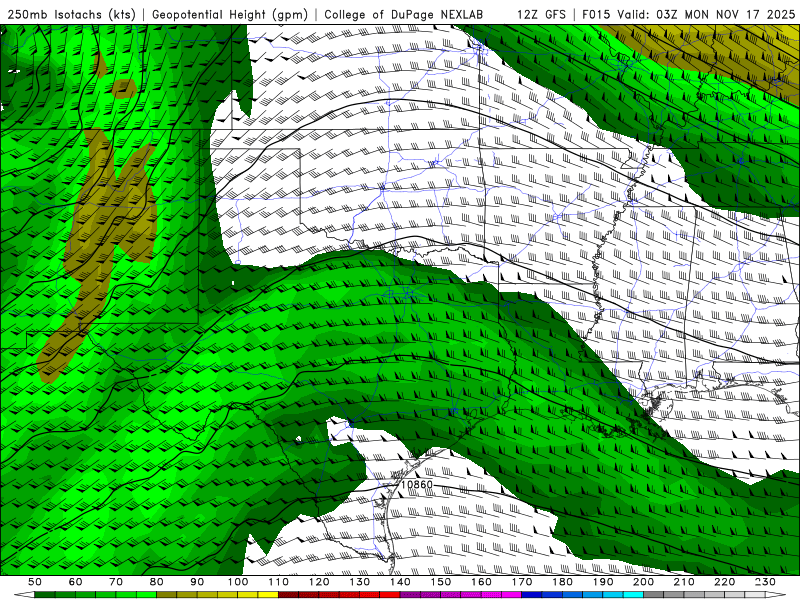Click the cyan swatch just before 200
Screen dimensions: 800x600
633,594
